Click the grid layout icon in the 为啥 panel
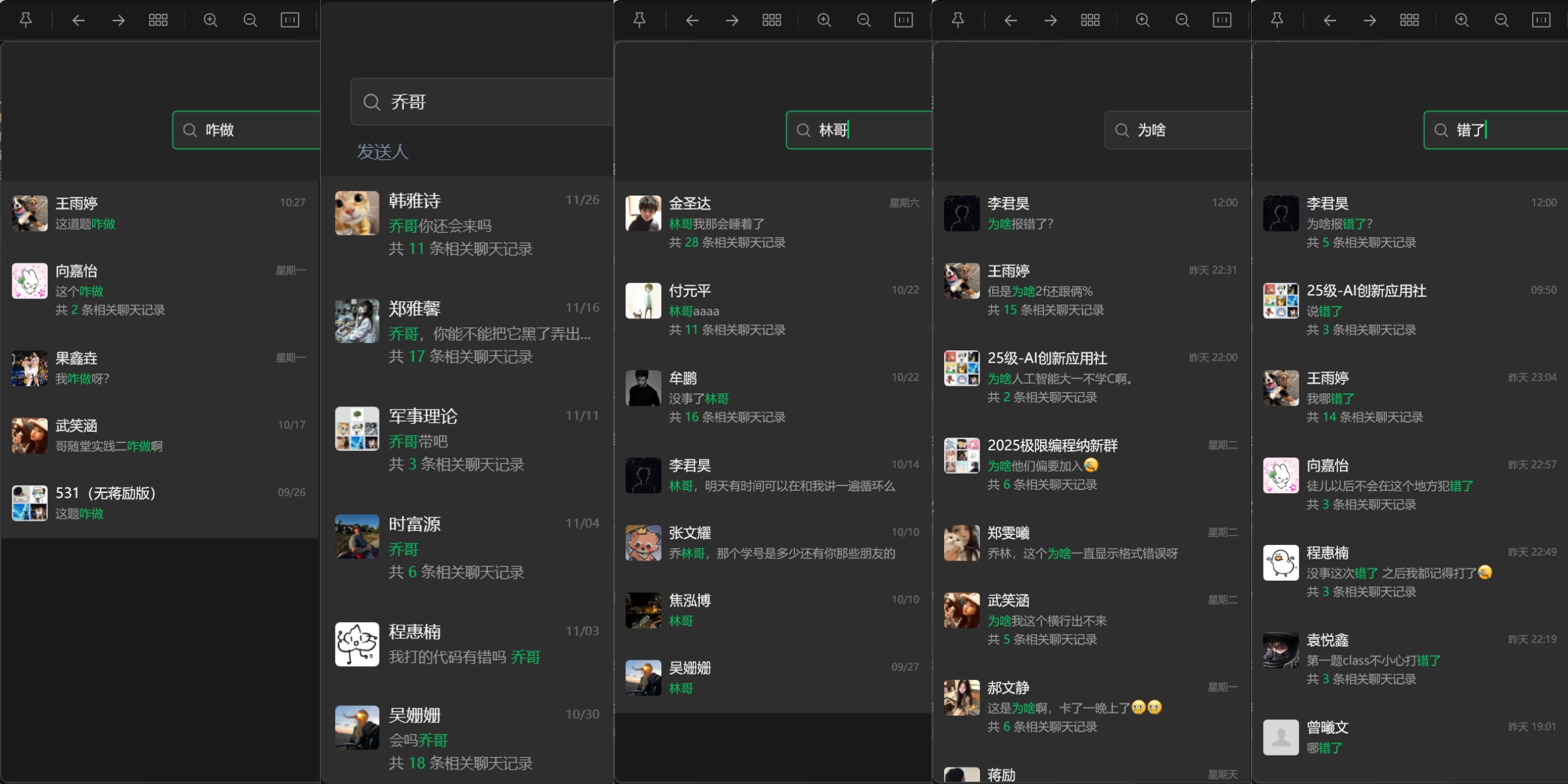Viewport: 1568px width, 784px height. [x=1090, y=20]
